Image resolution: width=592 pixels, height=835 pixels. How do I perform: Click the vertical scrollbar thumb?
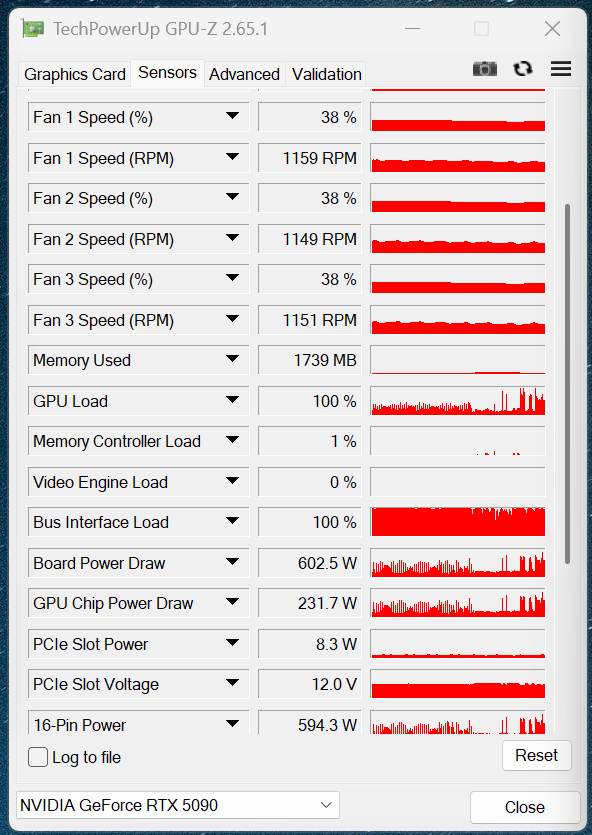pos(568,383)
